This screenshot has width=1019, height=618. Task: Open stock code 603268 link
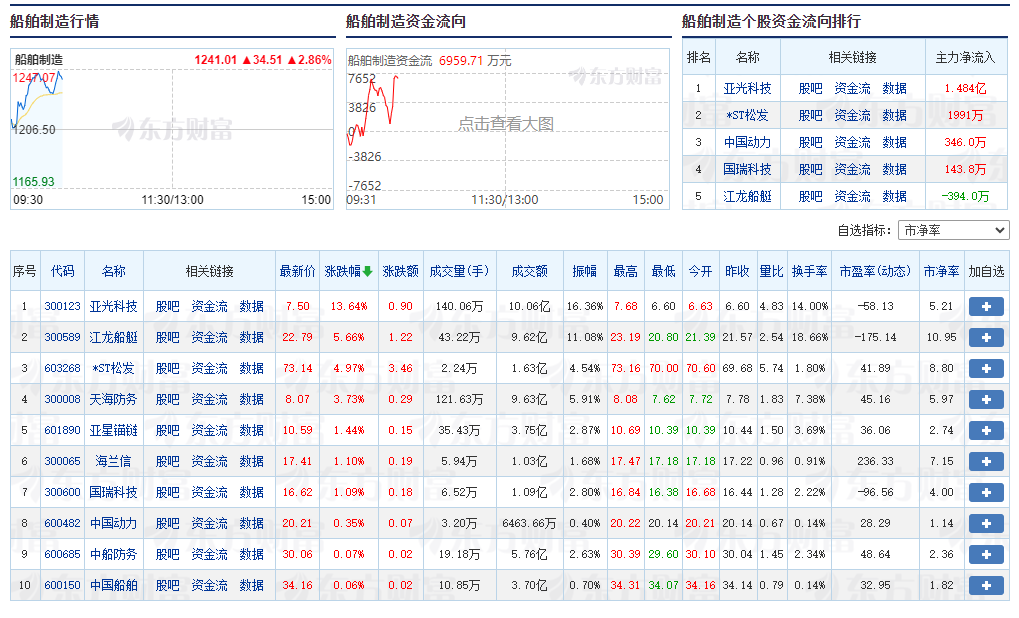pyautogui.click(x=62, y=368)
